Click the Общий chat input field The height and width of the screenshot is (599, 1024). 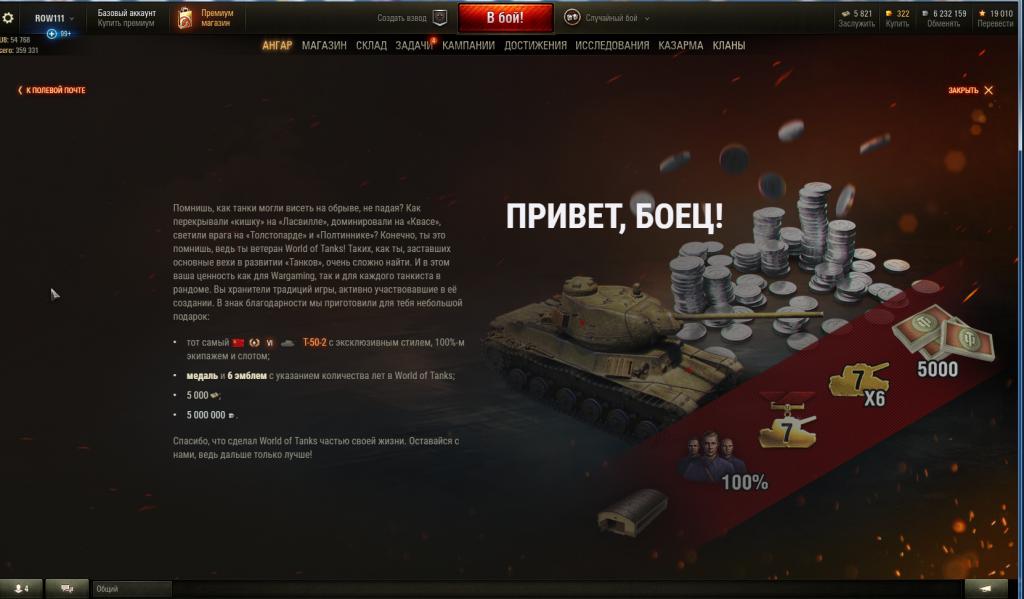tap(133, 589)
